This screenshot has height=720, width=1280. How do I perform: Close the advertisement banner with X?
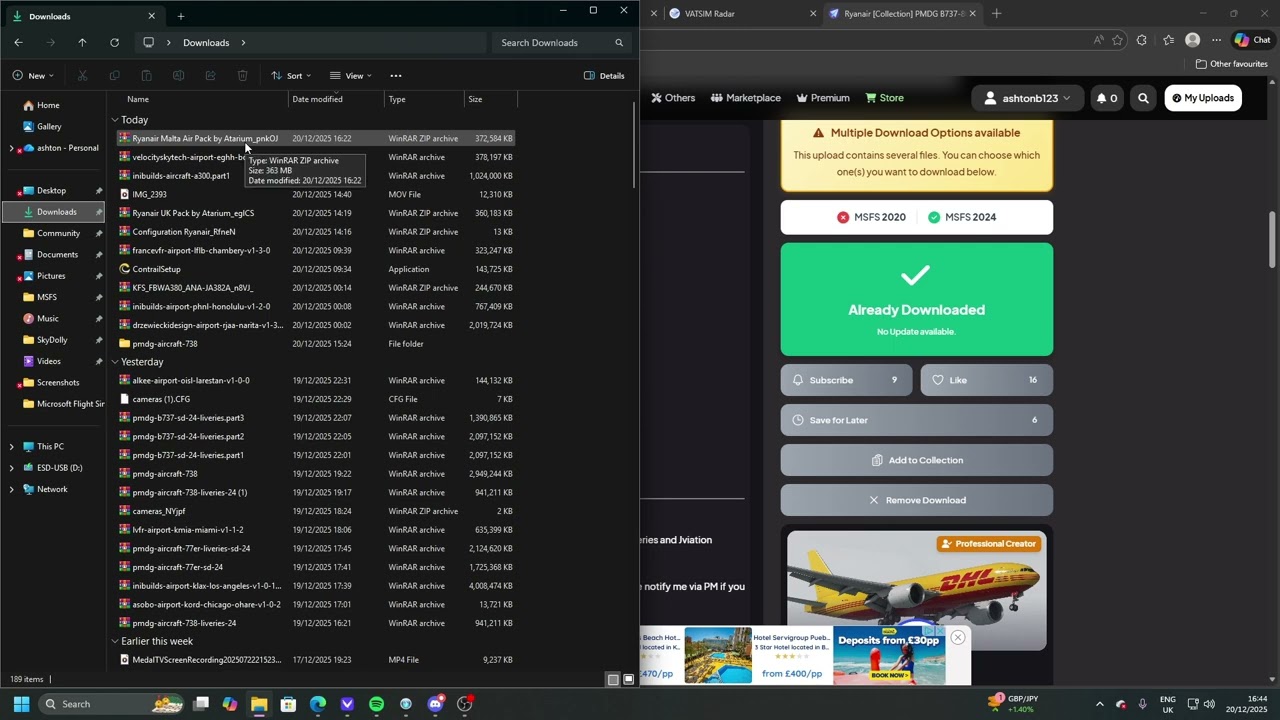[958, 637]
